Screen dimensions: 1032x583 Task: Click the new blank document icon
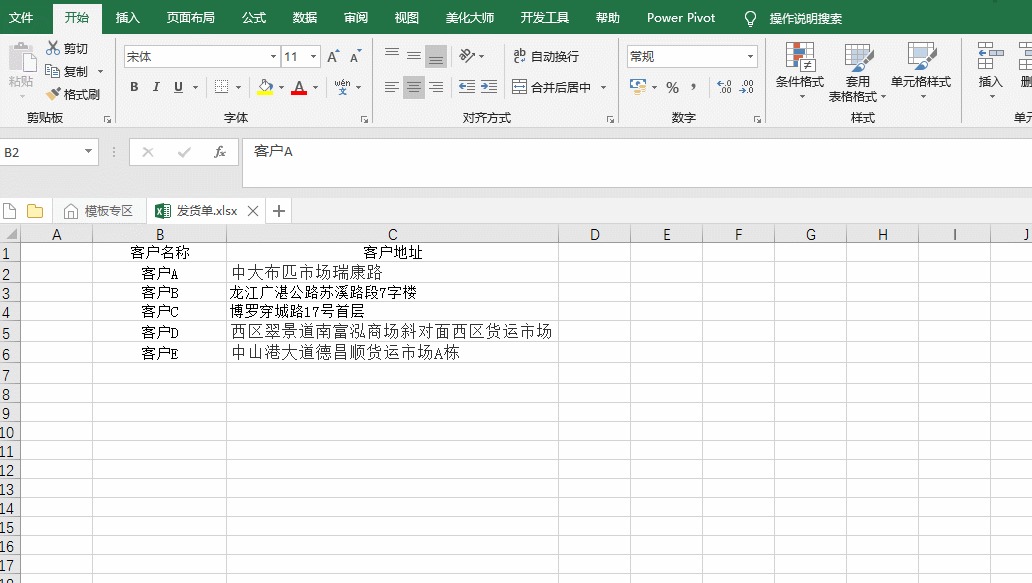pos(10,211)
